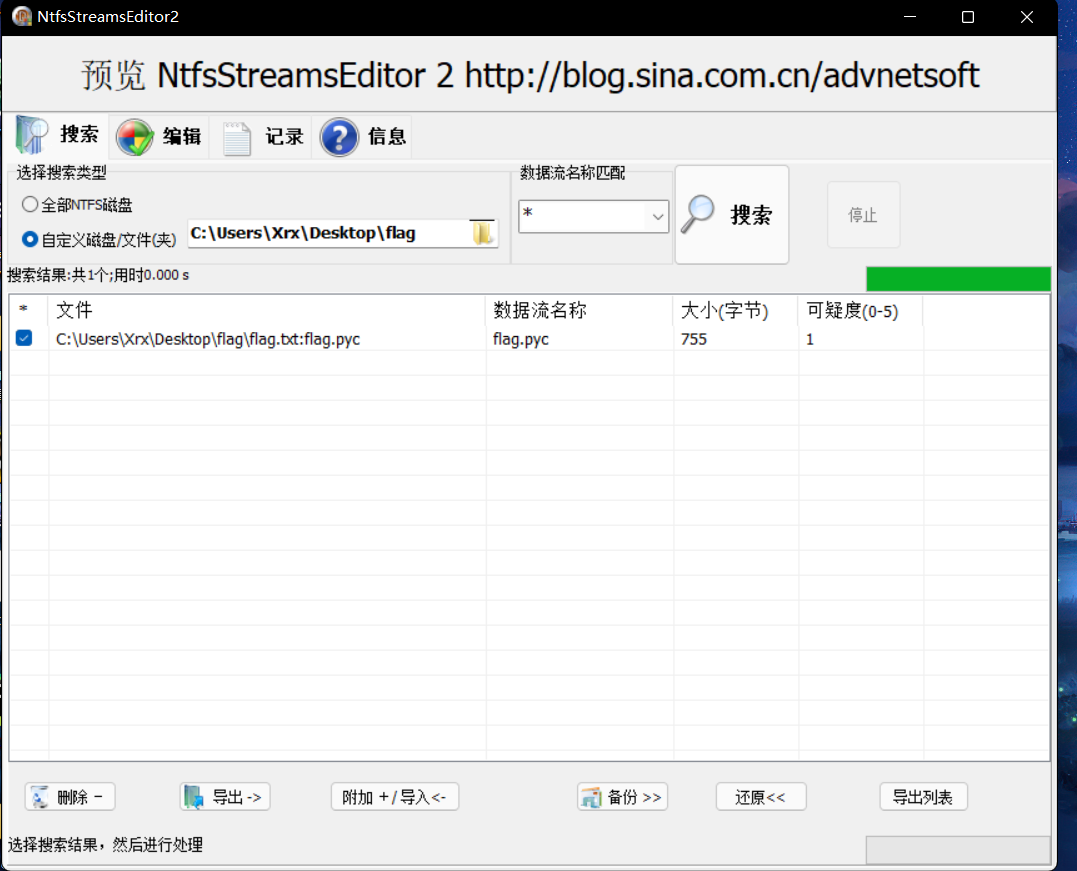
Task: Click the suspicion value 1
Action: coord(810,339)
